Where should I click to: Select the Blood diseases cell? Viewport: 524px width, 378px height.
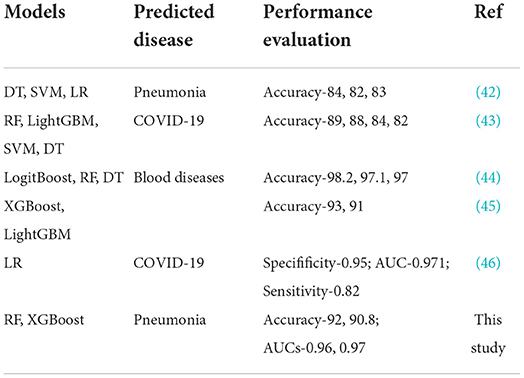point(179,177)
